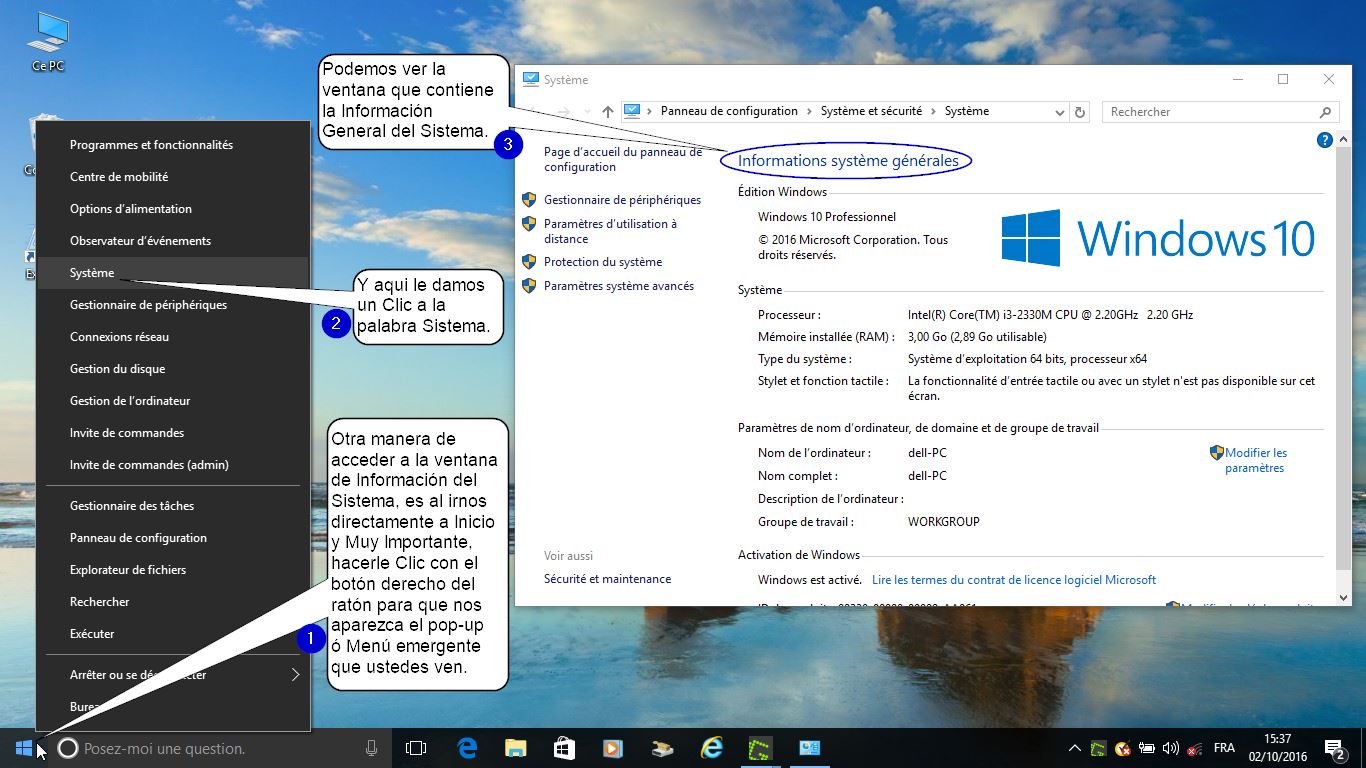
Task: Click Modifier les paramètres link
Action: 1256,460
